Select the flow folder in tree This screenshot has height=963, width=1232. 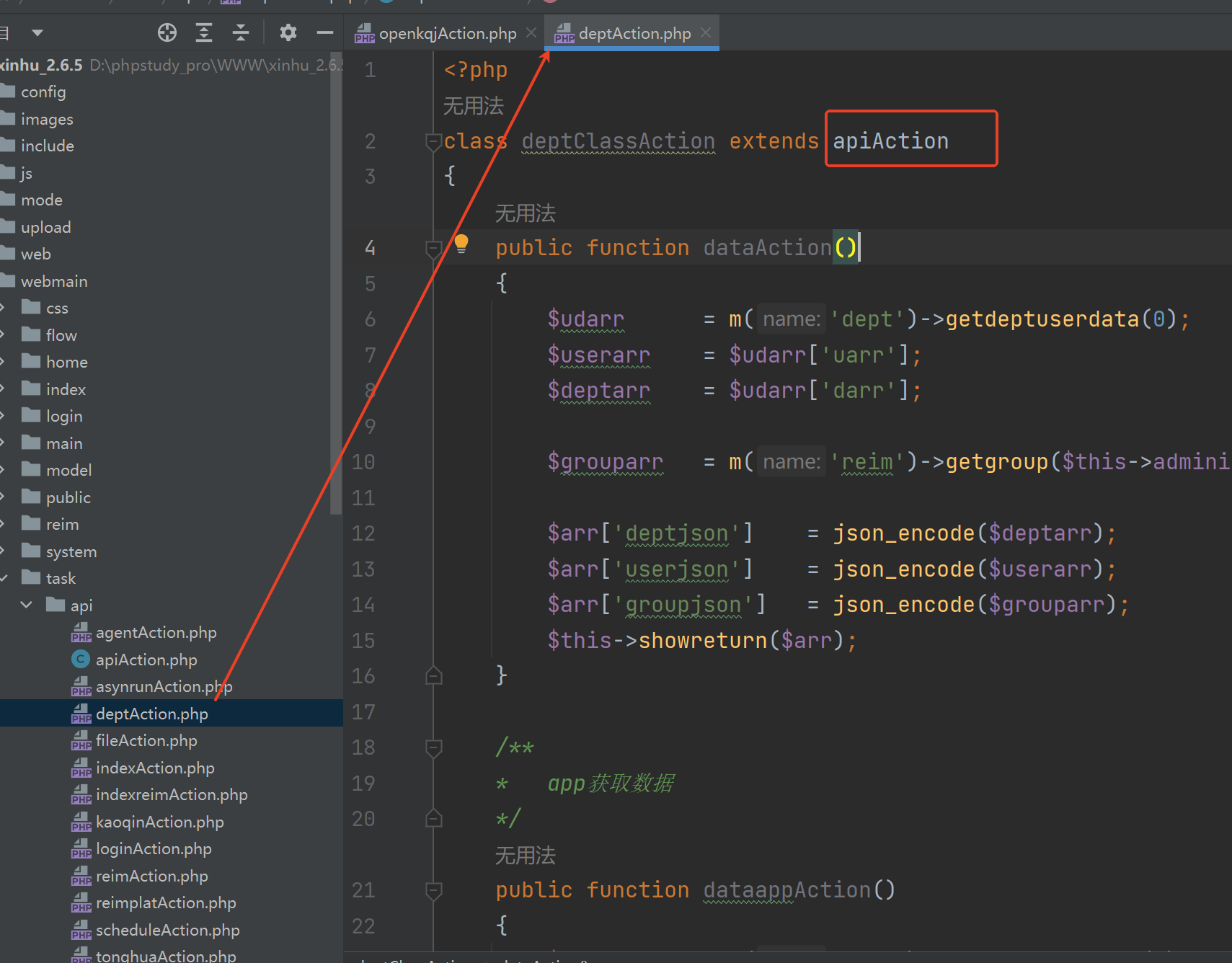tap(61, 335)
